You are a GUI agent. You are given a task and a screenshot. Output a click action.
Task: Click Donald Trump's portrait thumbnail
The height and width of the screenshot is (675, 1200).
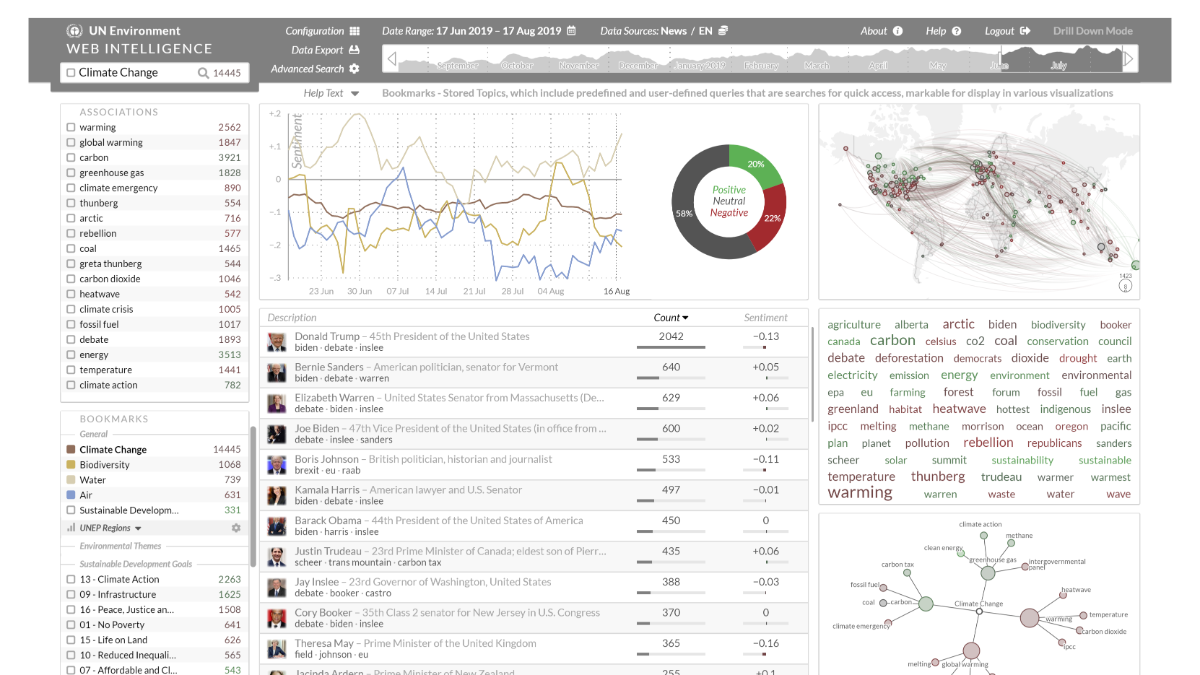[276, 343]
